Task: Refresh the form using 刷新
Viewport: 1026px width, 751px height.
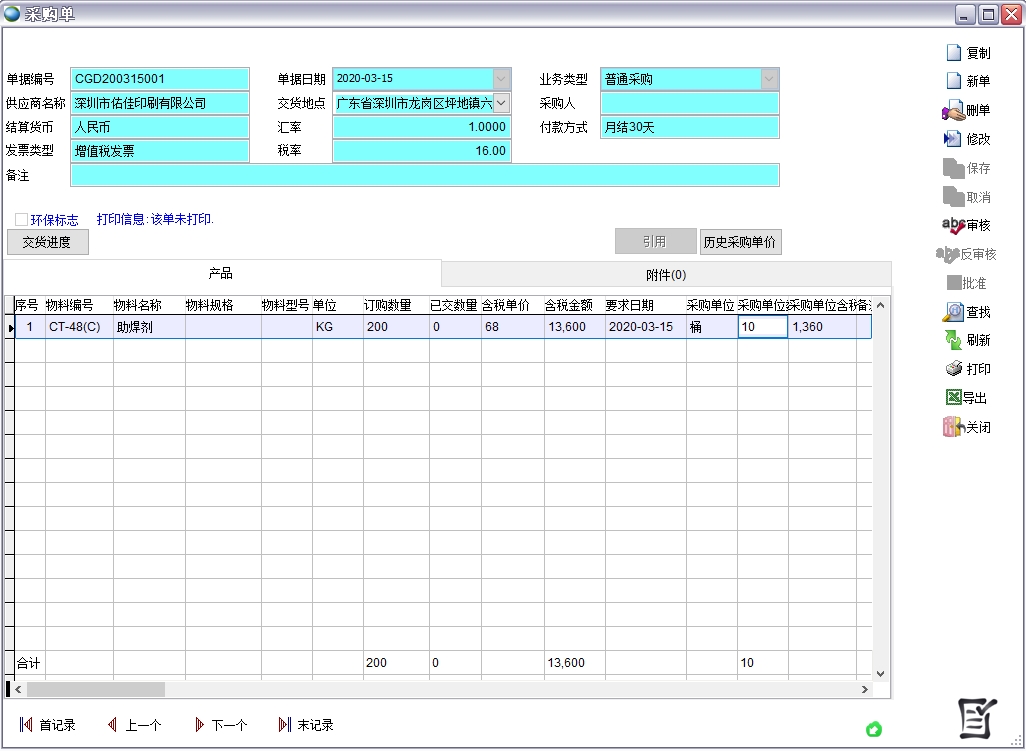Action: point(953,340)
